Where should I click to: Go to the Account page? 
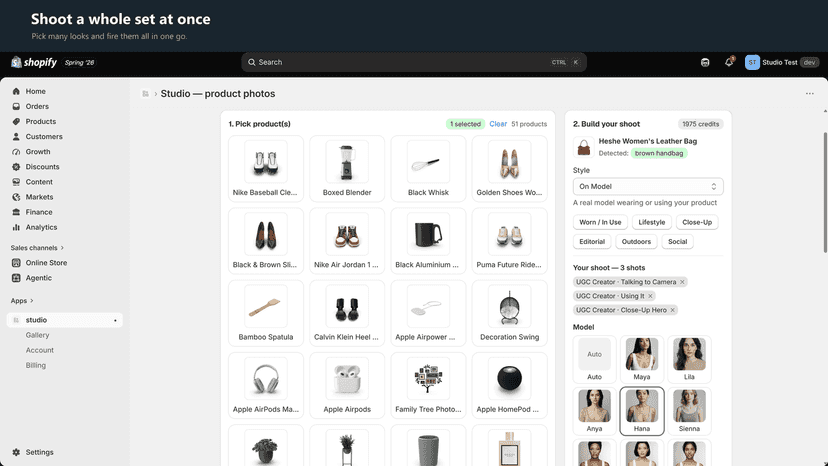40,350
